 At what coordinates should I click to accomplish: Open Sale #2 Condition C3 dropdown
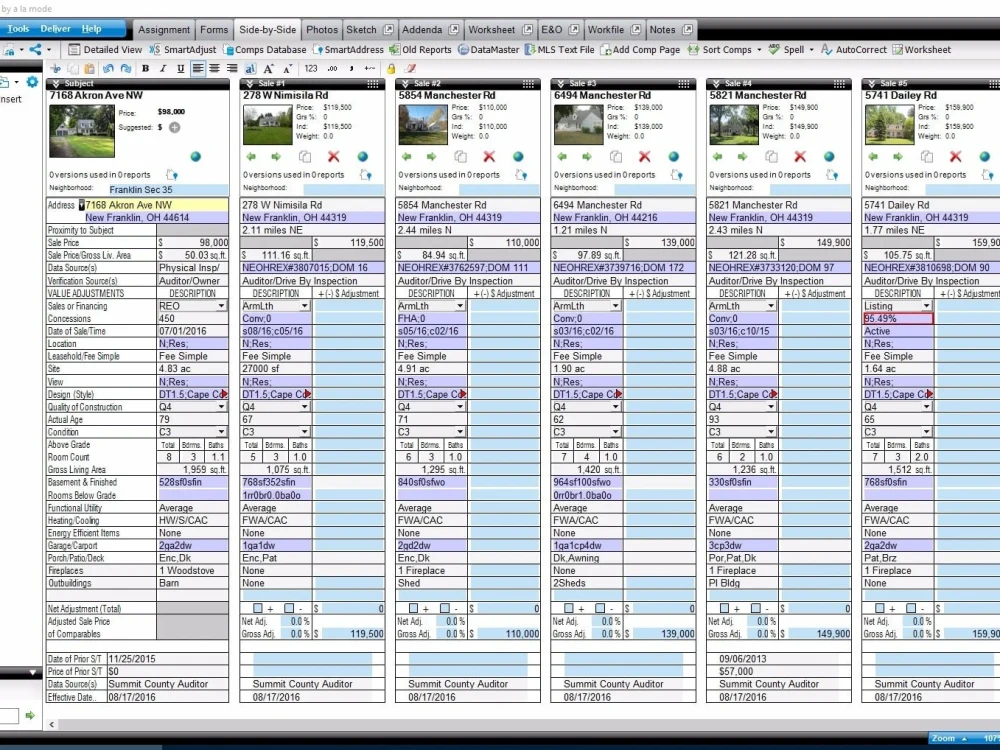460,432
